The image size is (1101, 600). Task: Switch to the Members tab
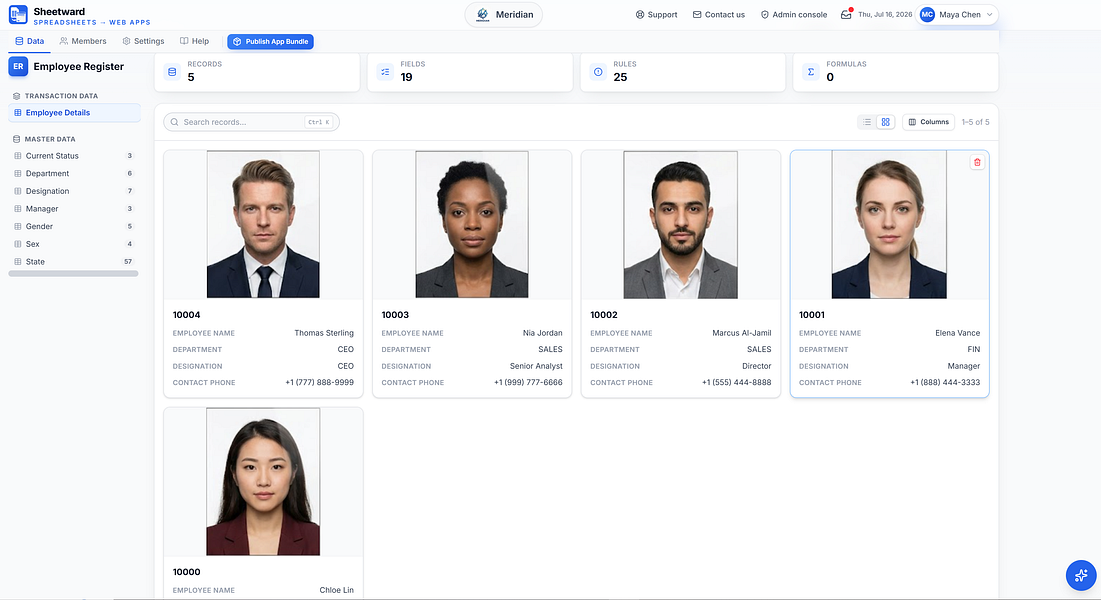click(x=83, y=41)
